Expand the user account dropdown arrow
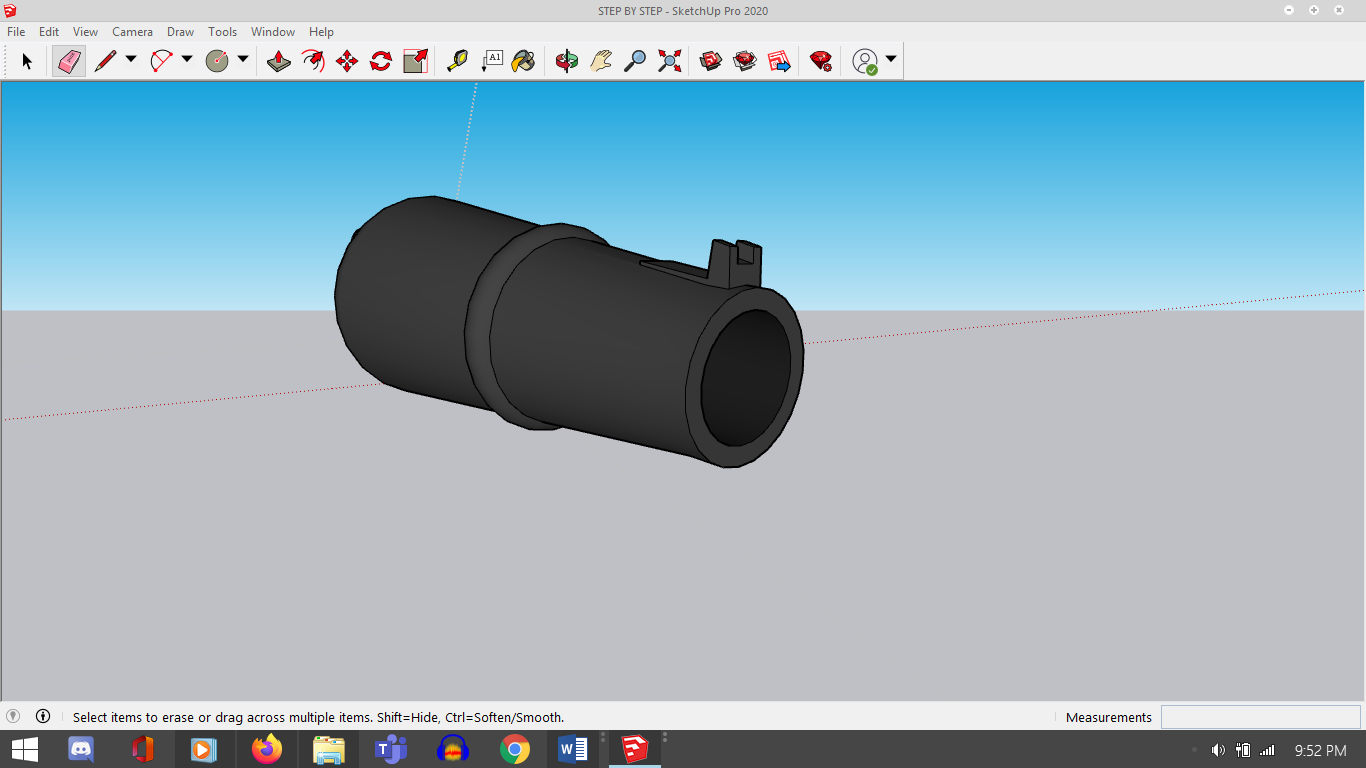Viewport: 1366px width, 768px height. click(x=891, y=60)
